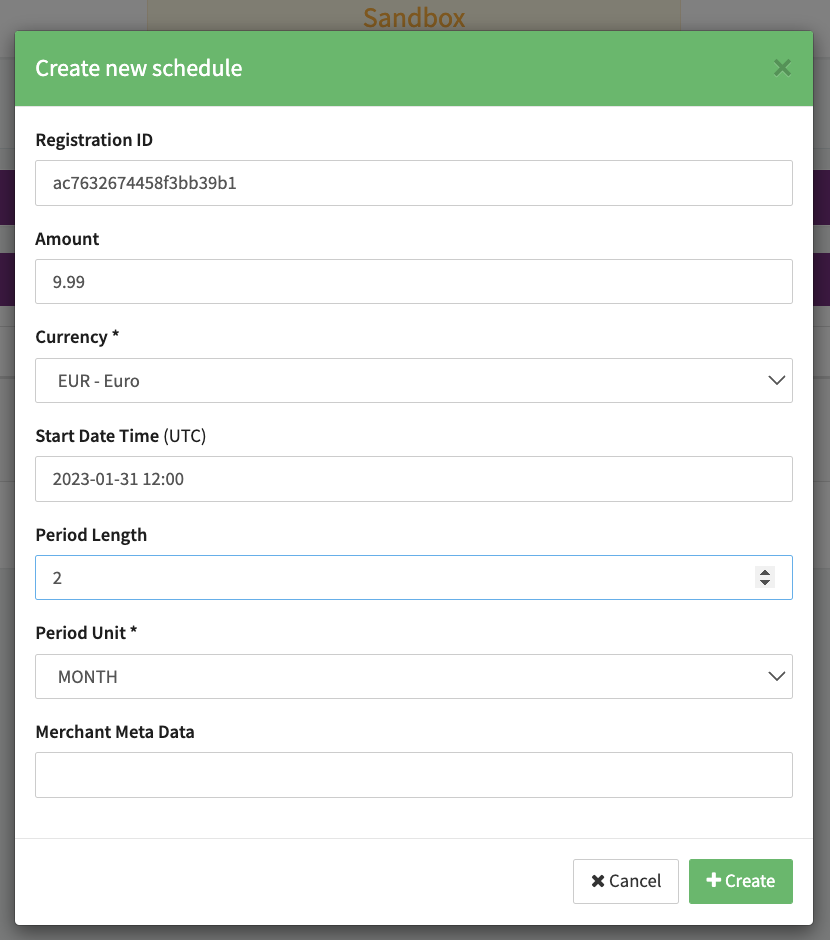Image resolution: width=830 pixels, height=940 pixels.
Task: Click inside the Period Length number field
Action: [x=390, y=578]
